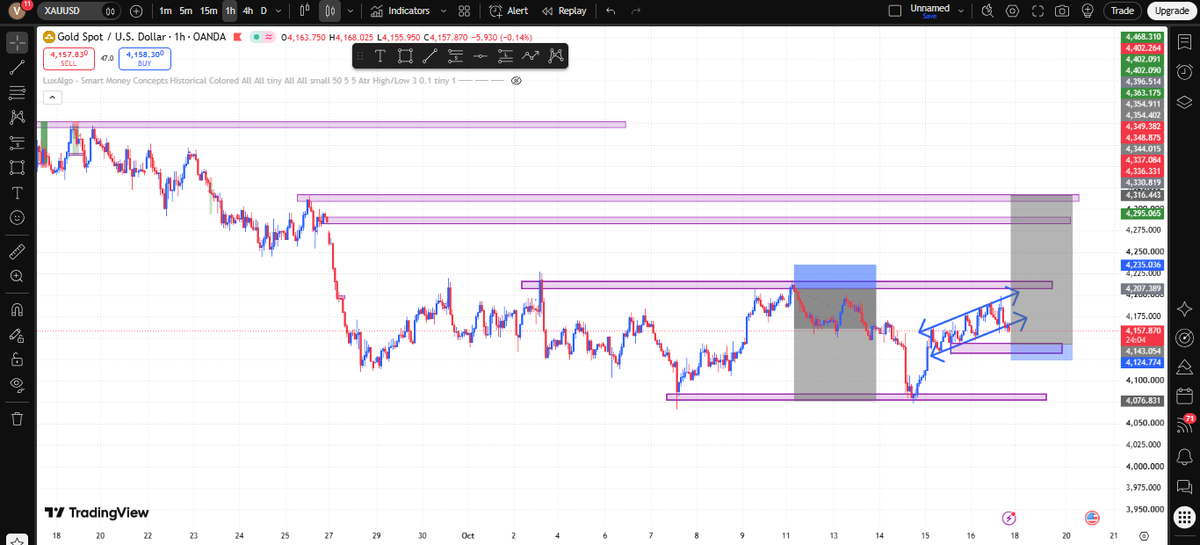This screenshot has width=1200, height=545.
Task: Click the trash icon to remove drawings
Action: coord(17,417)
